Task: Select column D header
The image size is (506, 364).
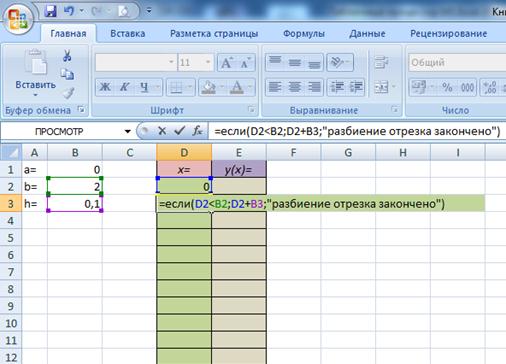Action: coord(184,153)
